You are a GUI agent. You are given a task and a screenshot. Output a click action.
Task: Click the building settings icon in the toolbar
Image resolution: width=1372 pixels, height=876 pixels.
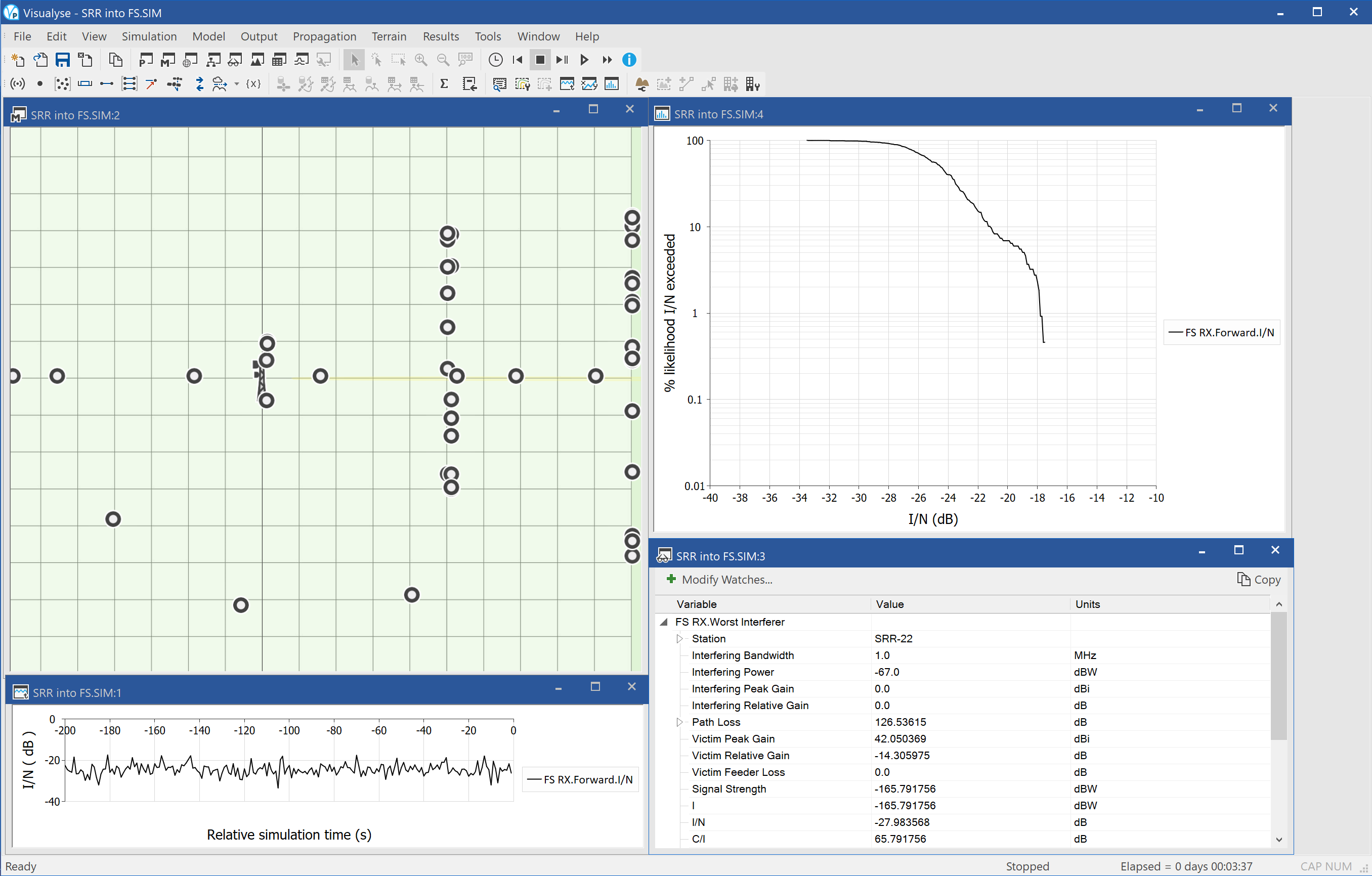click(753, 84)
